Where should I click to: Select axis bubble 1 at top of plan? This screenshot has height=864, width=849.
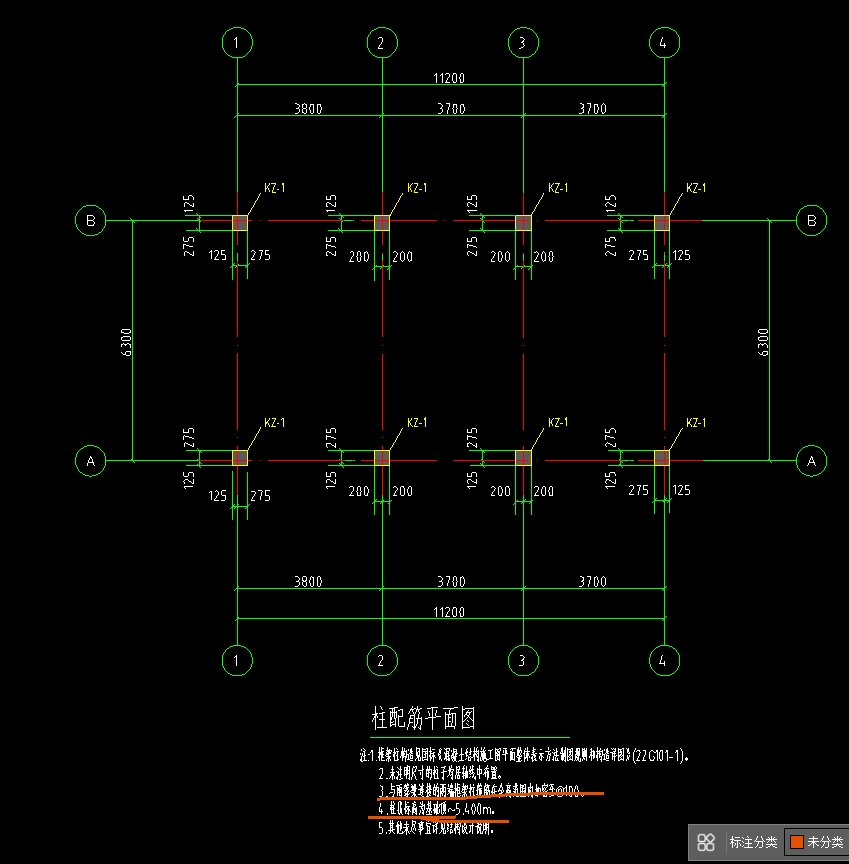(237, 42)
